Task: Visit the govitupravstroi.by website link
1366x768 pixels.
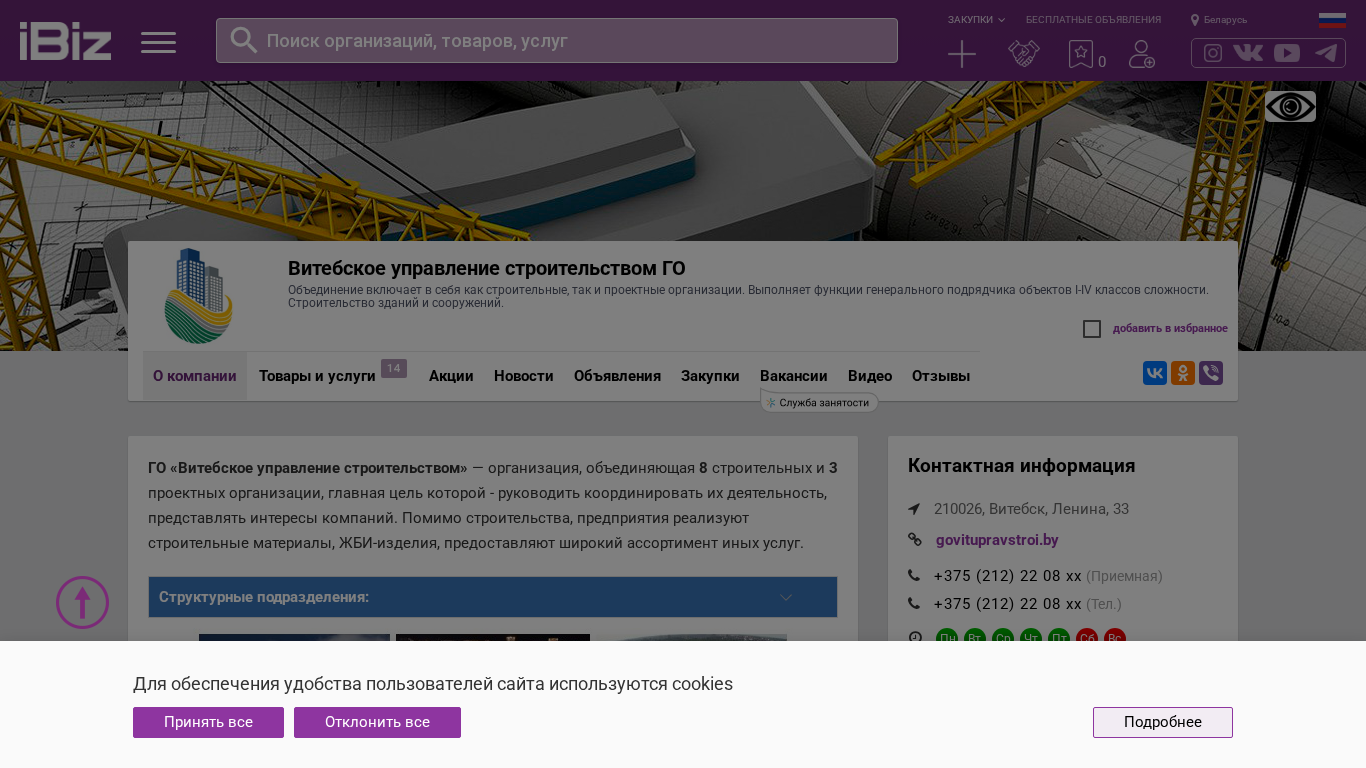Action: 997,540
